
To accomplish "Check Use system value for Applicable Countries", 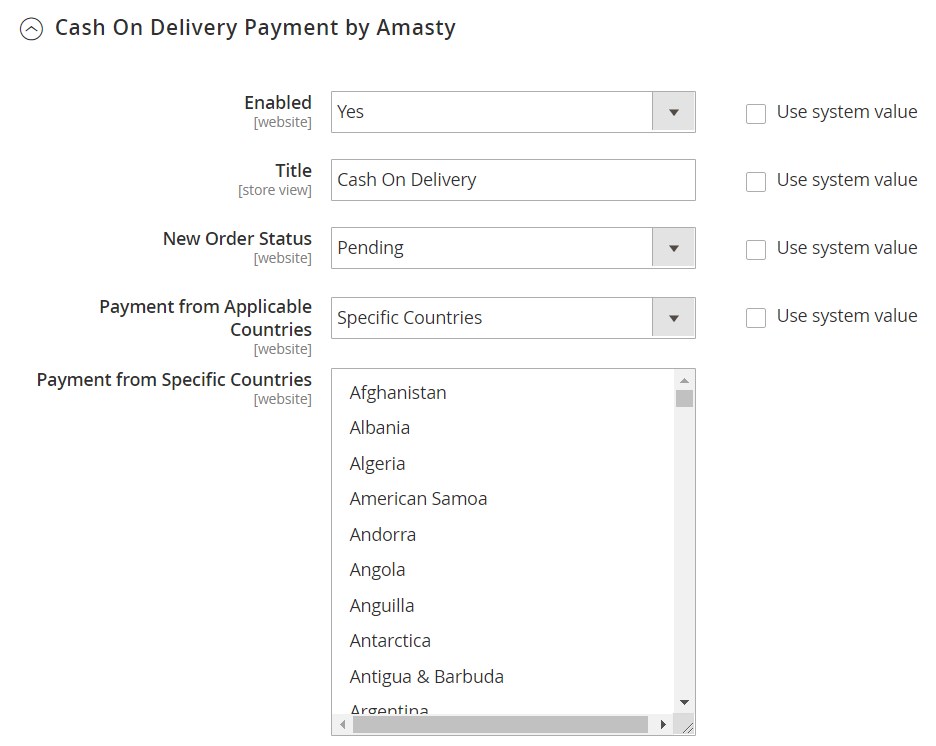I will 756,318.
